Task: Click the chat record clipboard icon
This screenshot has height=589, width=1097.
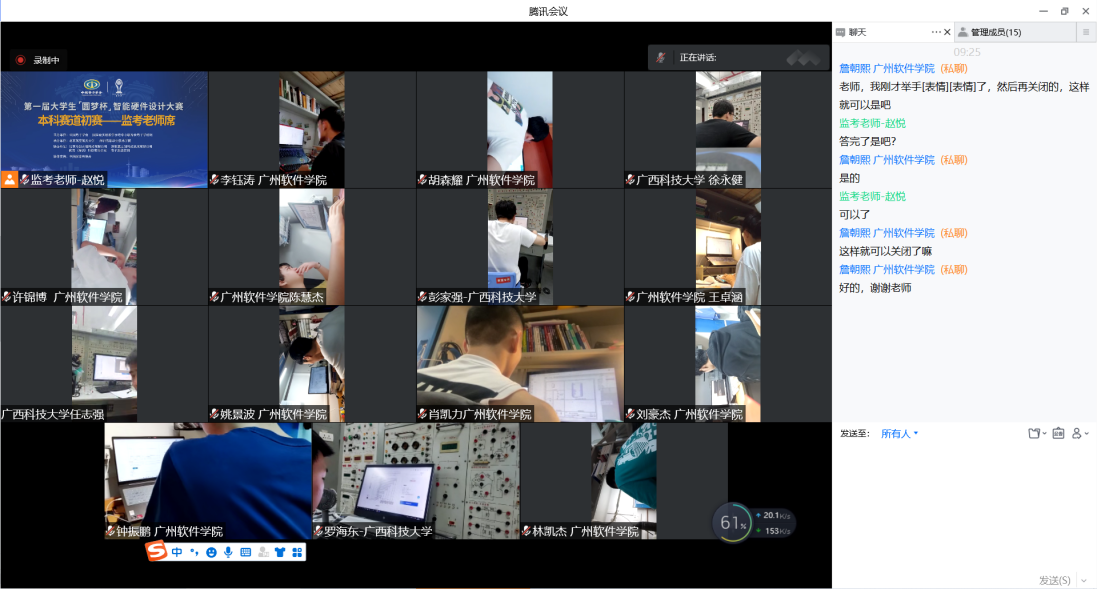Action: 1059,434
